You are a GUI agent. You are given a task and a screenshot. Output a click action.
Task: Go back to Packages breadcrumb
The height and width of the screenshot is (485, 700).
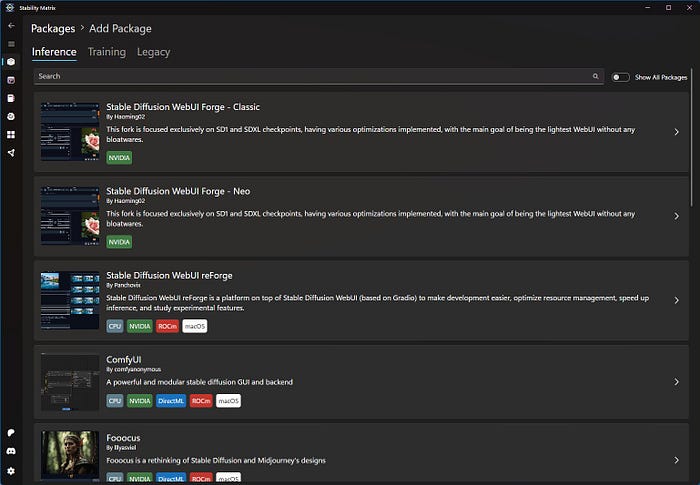[x=53, y=29]
